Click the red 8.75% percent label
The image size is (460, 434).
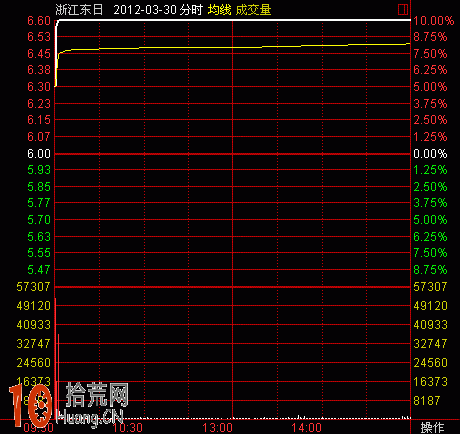coord(430,37)
